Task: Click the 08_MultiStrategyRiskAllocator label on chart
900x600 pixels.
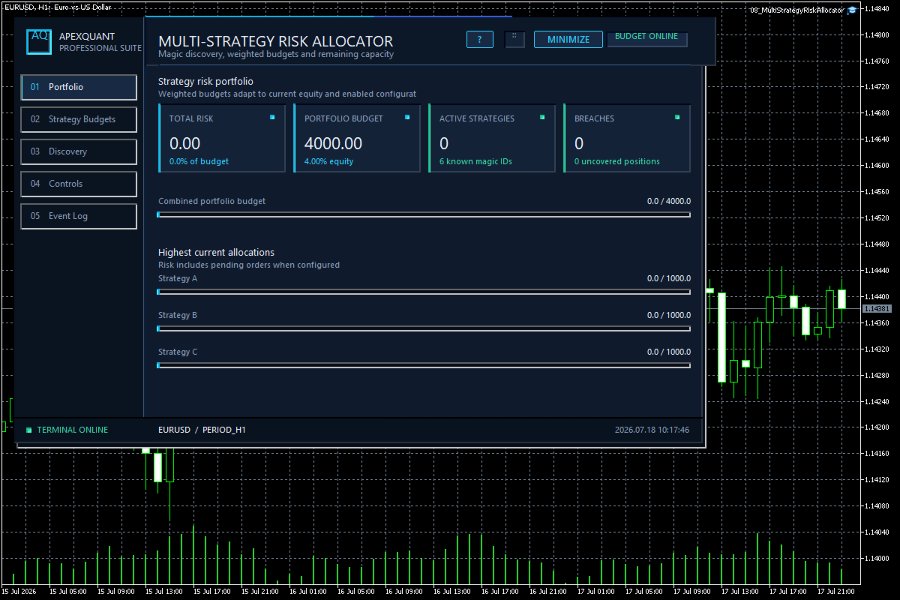Action: click(797, 10)
